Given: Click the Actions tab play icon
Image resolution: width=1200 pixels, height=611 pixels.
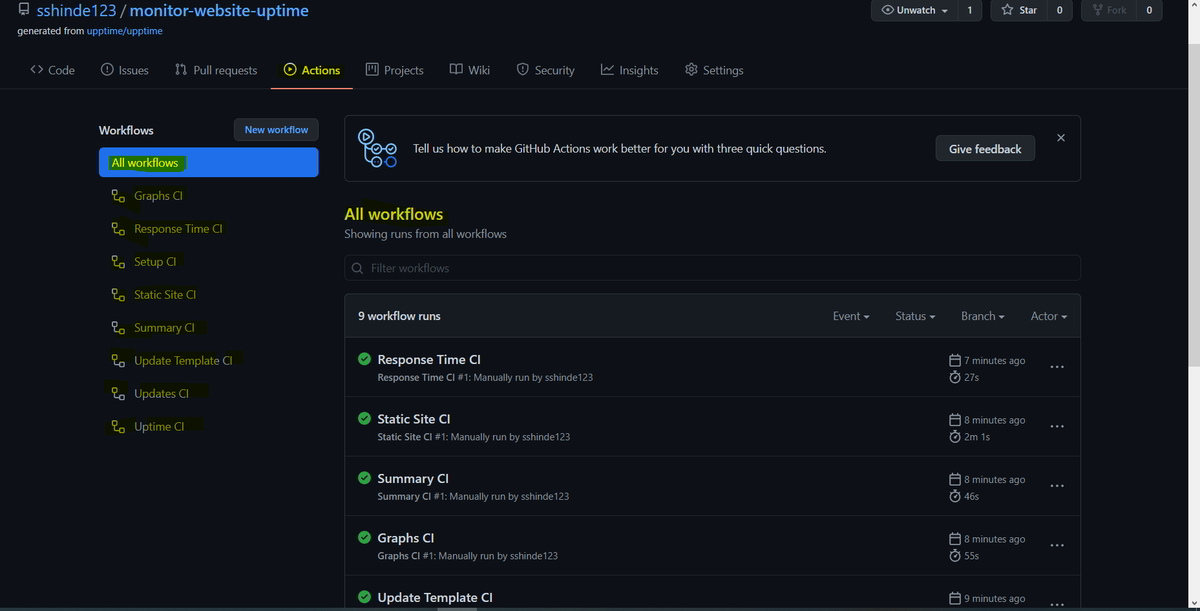Looking at the screenshot, I should 290,70.
